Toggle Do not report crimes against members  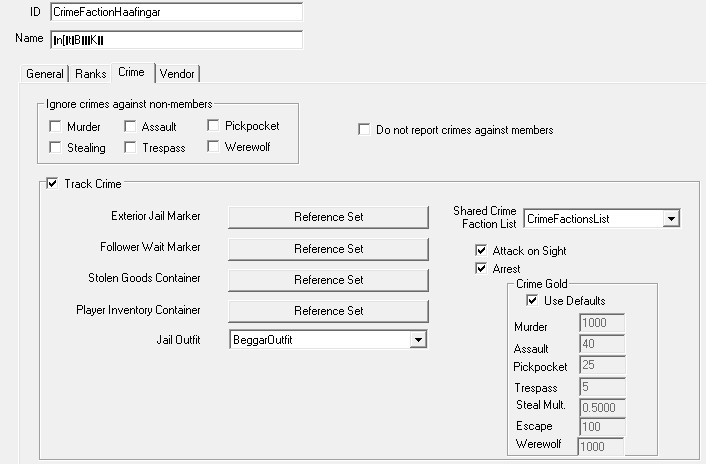tap(365, 130)
